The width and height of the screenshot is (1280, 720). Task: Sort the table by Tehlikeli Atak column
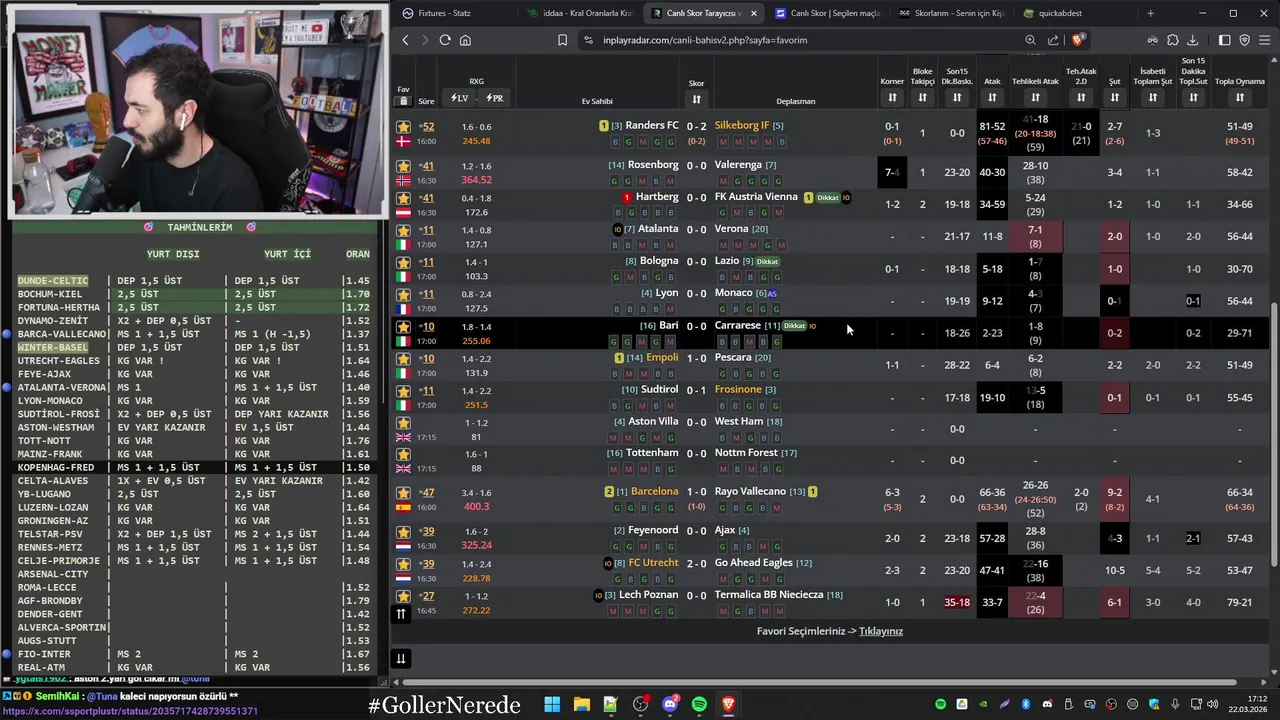pyautogui.click(x=1035, y=97)
